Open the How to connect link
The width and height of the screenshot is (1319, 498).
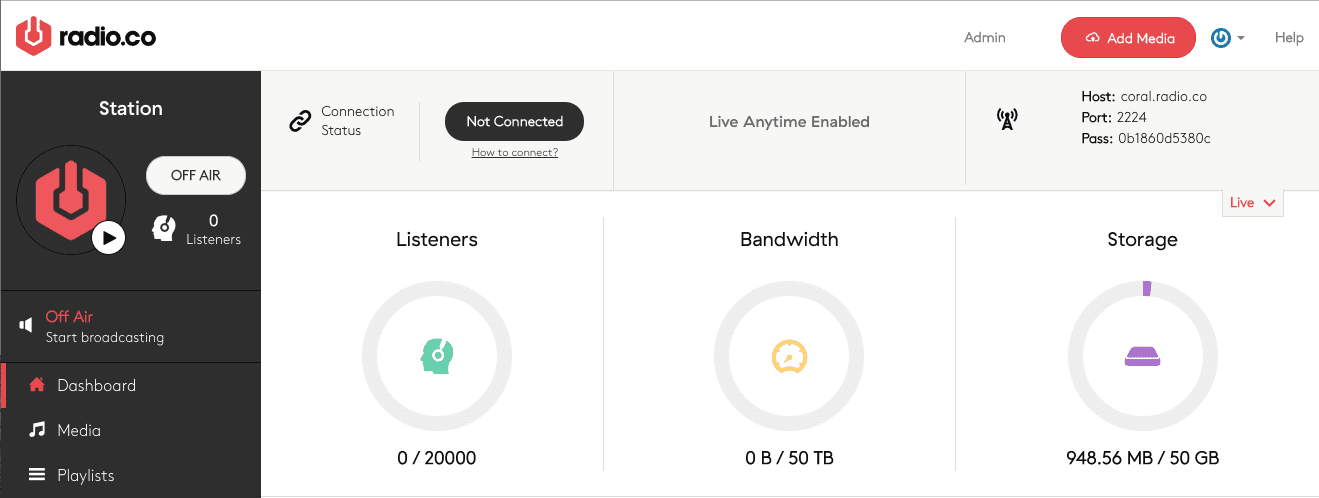pyautogui.click(x=514, y=152)
